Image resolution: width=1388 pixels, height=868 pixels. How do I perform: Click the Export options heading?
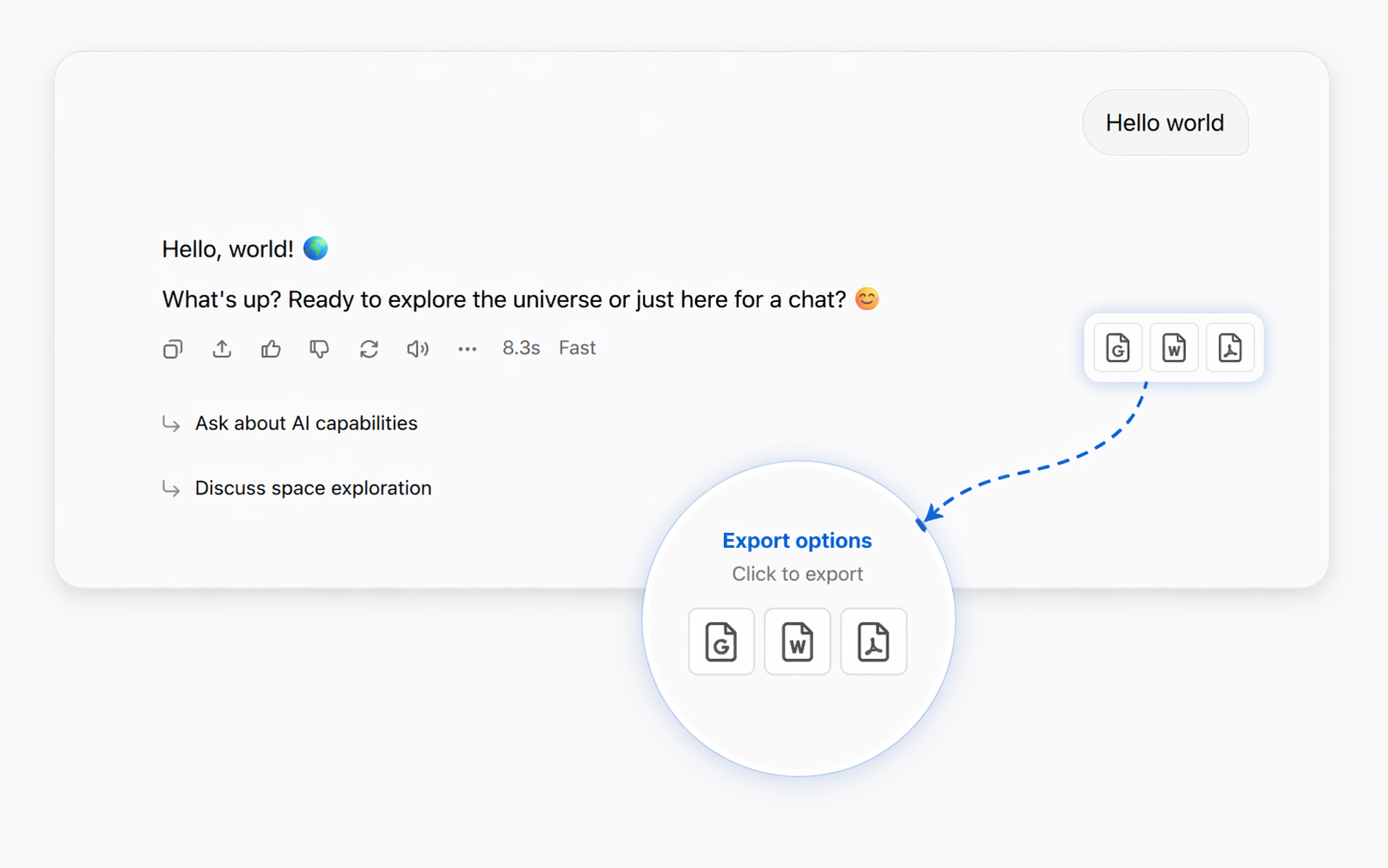coord(796,540)
